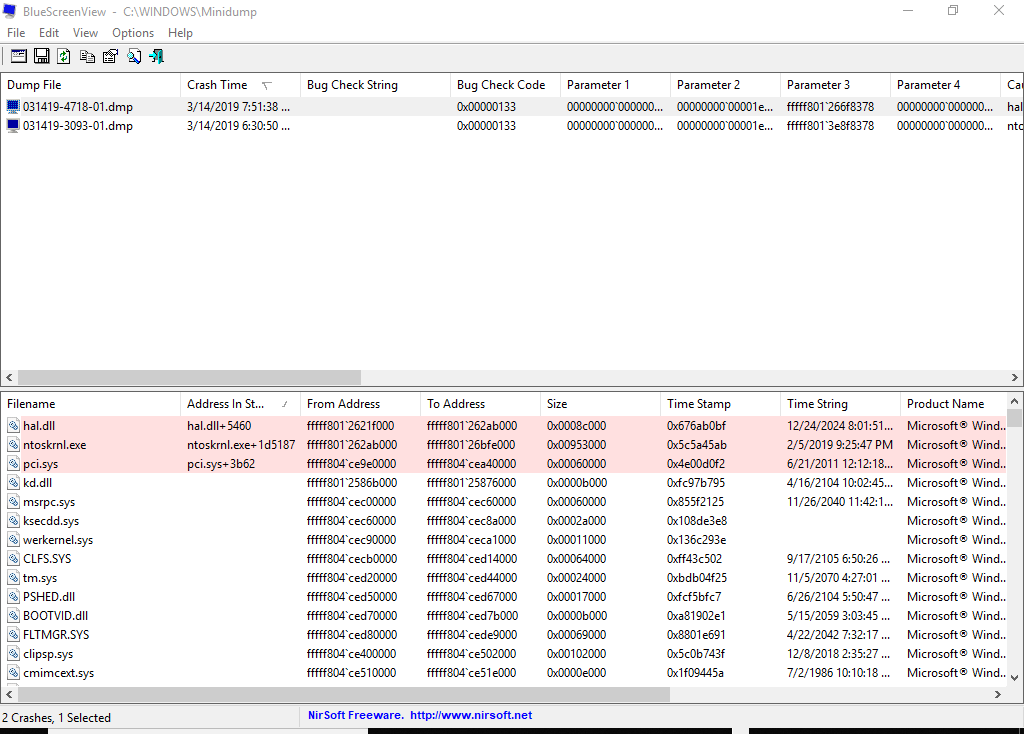Click the driver icon beside CLFS.SYS
The image size is (1024, 734).
coord(13,558)
